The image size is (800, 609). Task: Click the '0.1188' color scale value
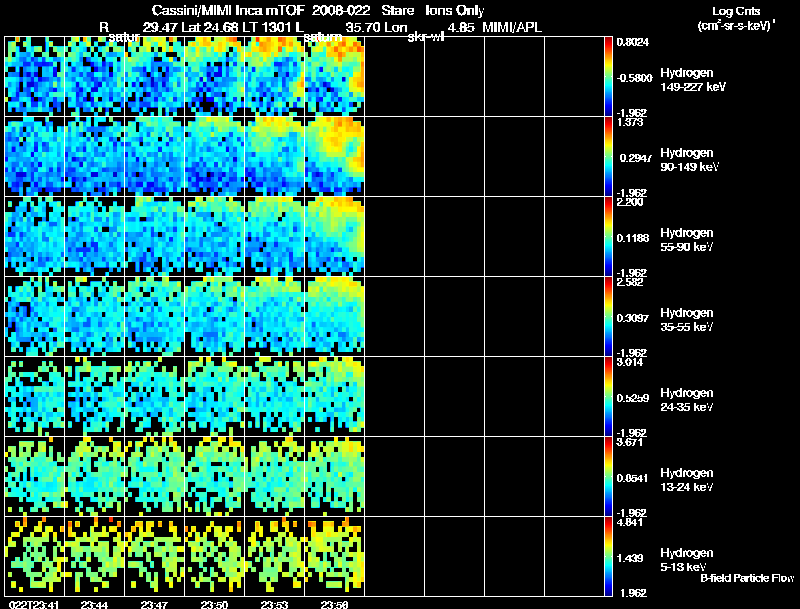[x=633, y=238]
